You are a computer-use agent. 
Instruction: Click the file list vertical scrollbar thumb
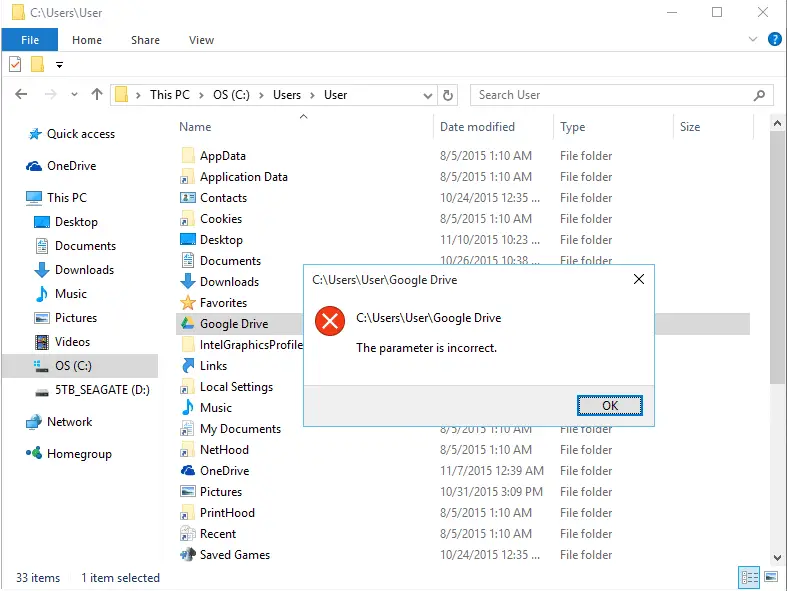(x=777, y=259)
